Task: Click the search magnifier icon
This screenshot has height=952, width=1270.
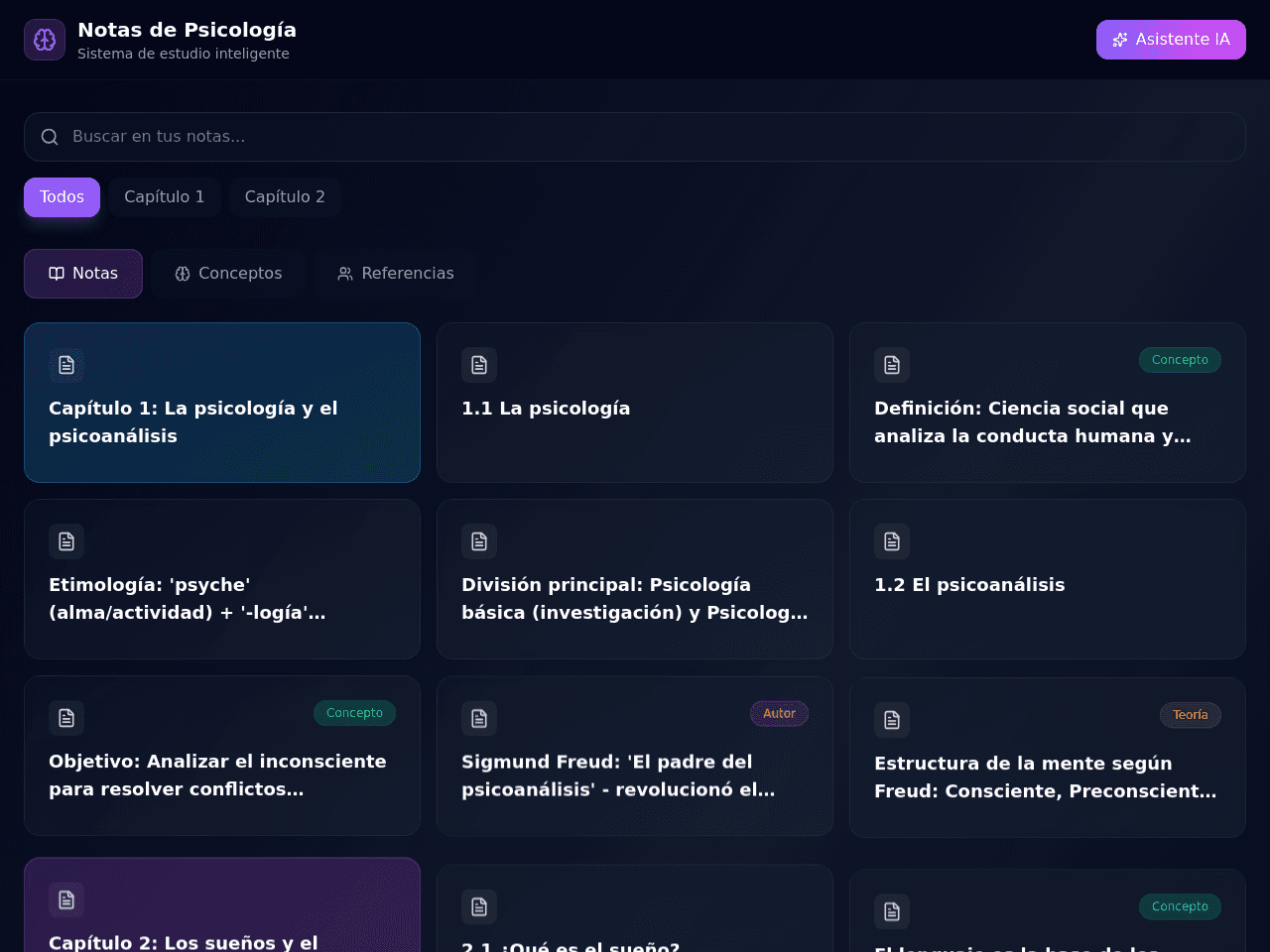Action: (50, 137)
